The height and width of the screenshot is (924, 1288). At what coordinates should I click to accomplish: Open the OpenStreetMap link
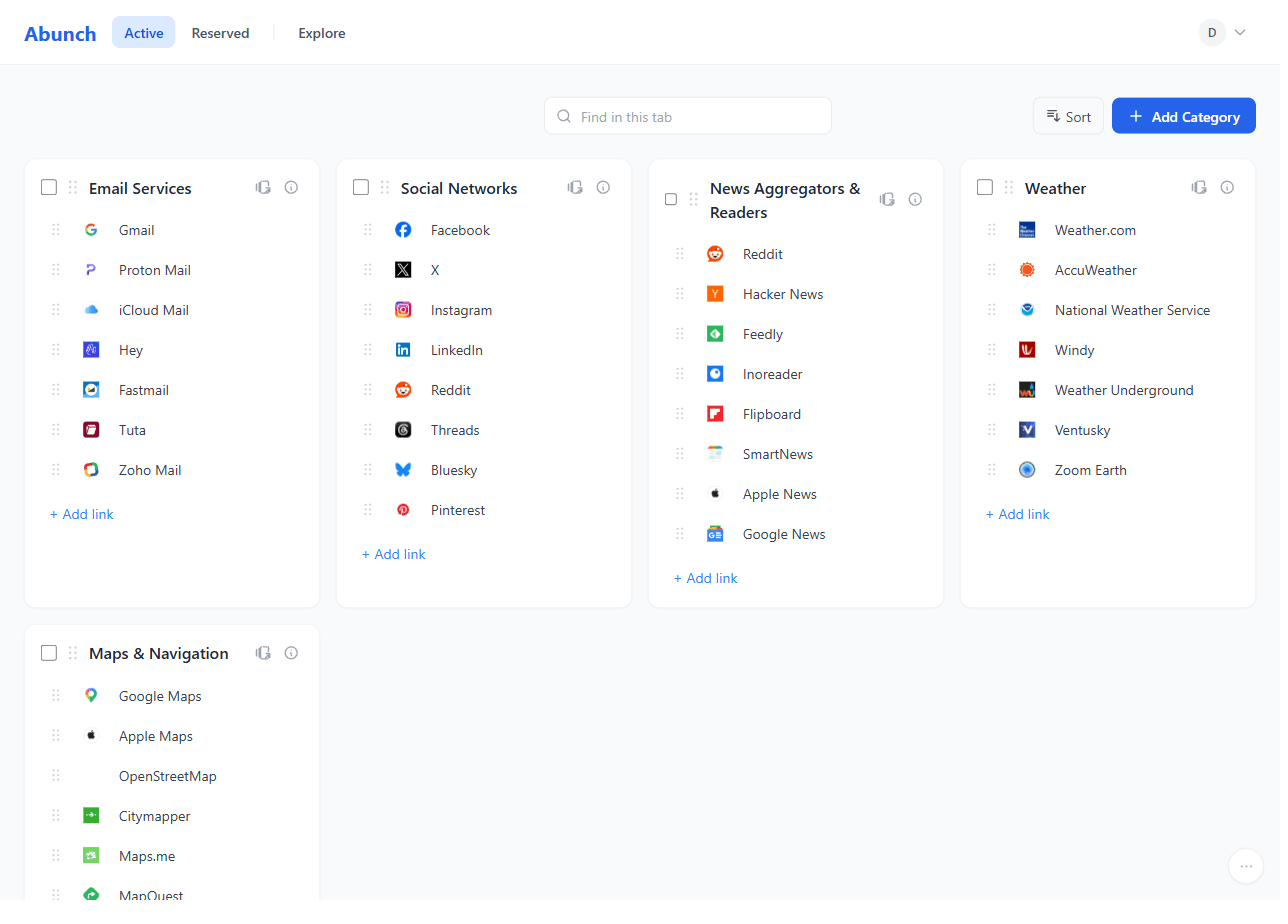[168, 776]
